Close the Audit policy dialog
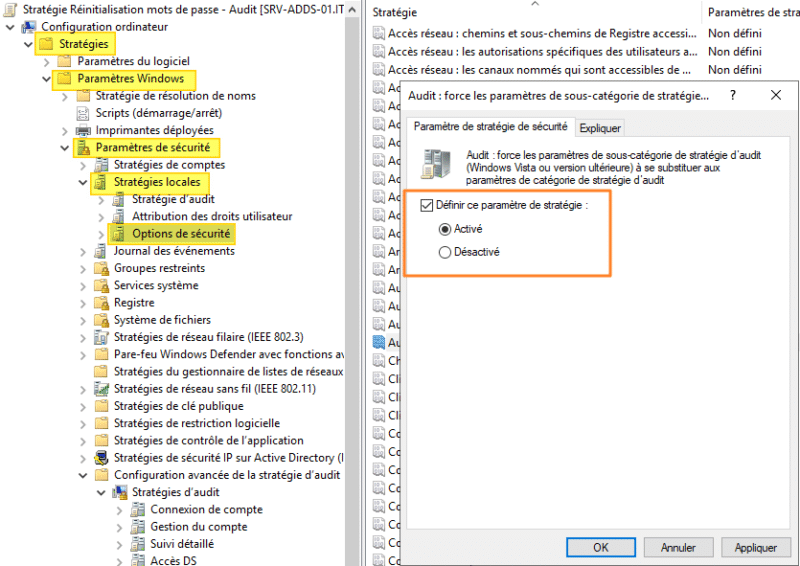Image resolution: width=800 pixels, height=566 pixels. point(776,95)
